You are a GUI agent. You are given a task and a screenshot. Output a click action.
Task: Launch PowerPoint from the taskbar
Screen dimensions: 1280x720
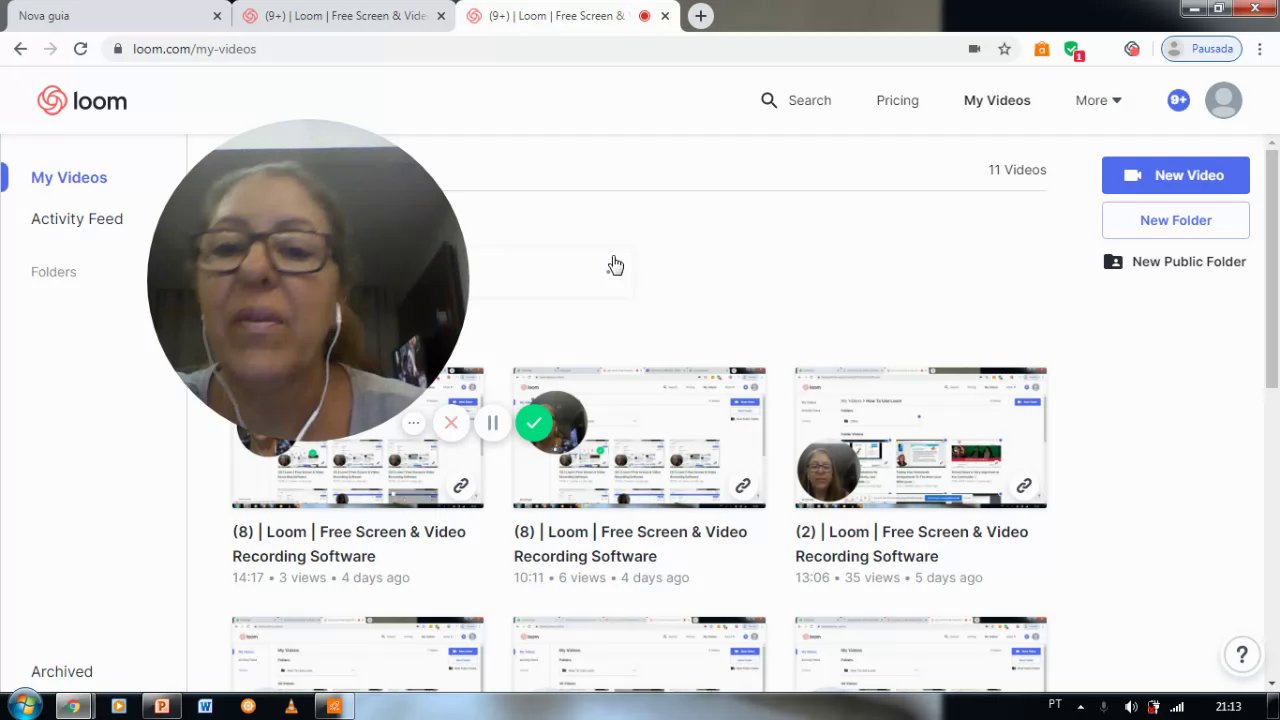coord(161,706)
